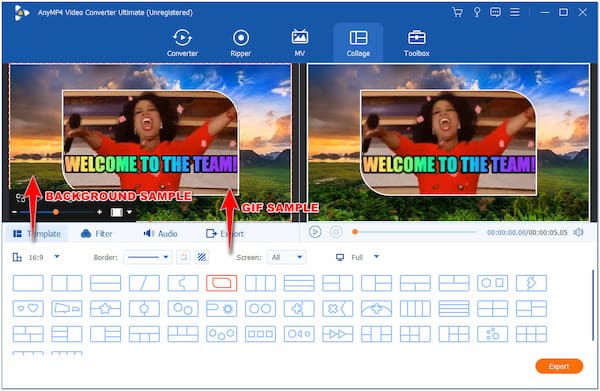The image size is (600, 391).
Task: Select the three circles template
Action: click(222, 334)
